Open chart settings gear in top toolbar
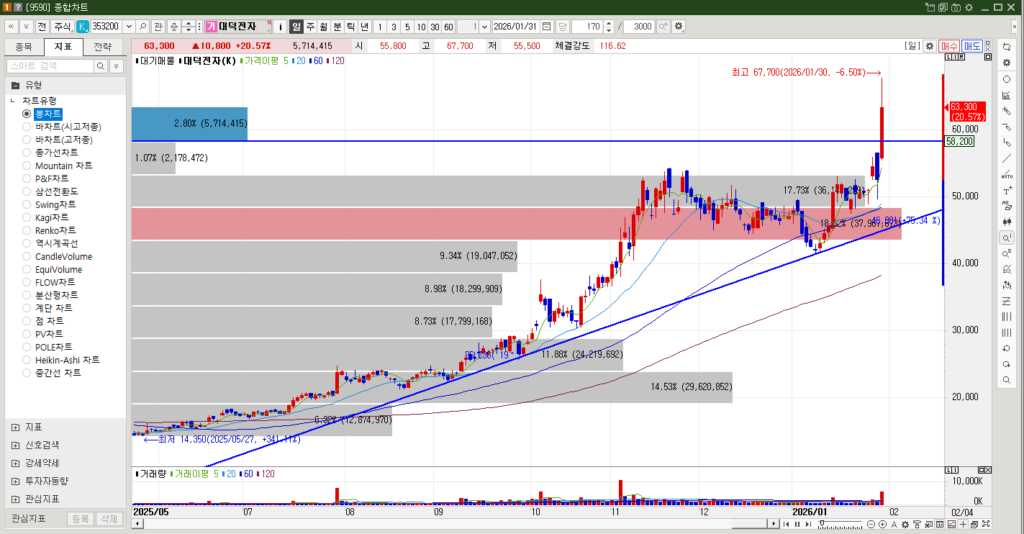The image size is (1024, 534). [679, 26]
